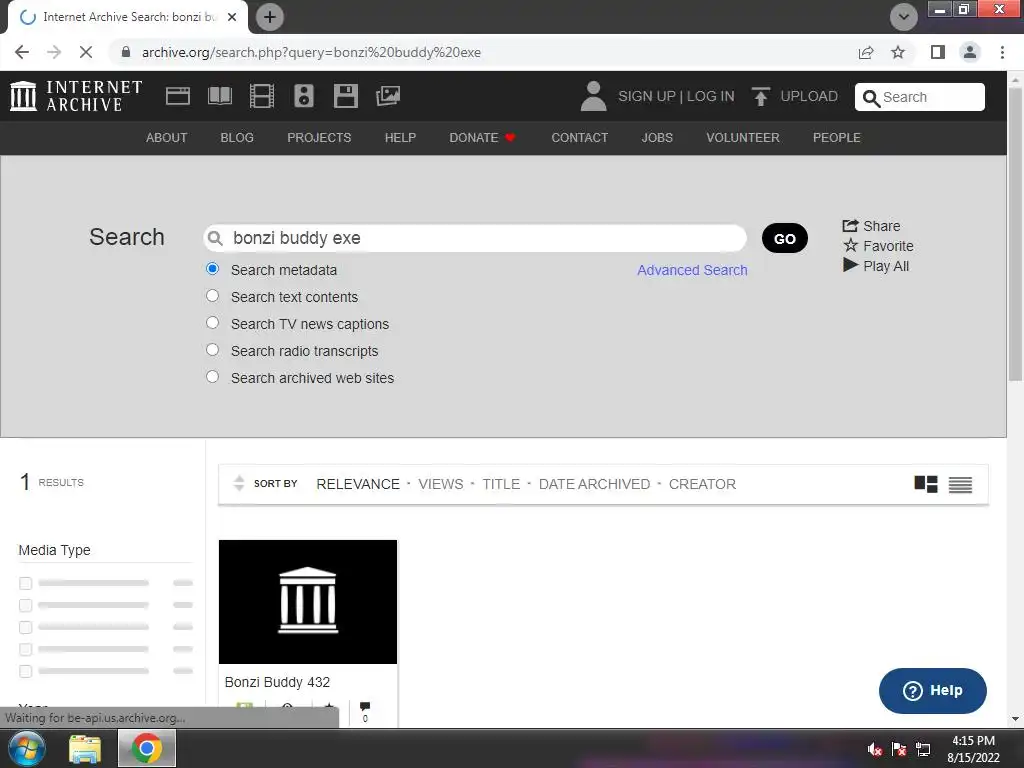1024x768 pixels.
Task: Click muted volume tray icon
Action: pyautogui.click(x=874, y=749)
